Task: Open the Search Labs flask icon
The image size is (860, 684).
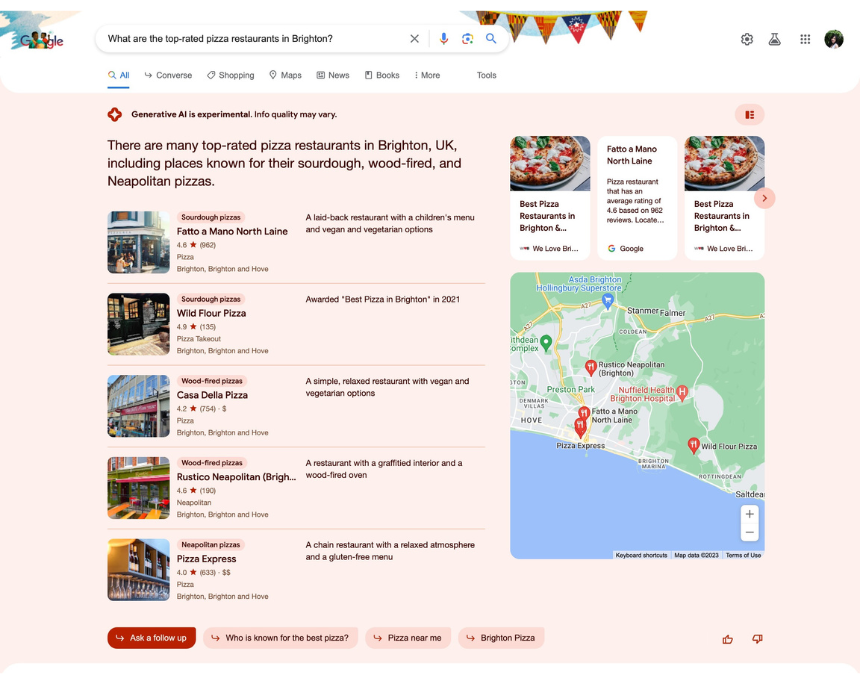Action: pos(775,39)
